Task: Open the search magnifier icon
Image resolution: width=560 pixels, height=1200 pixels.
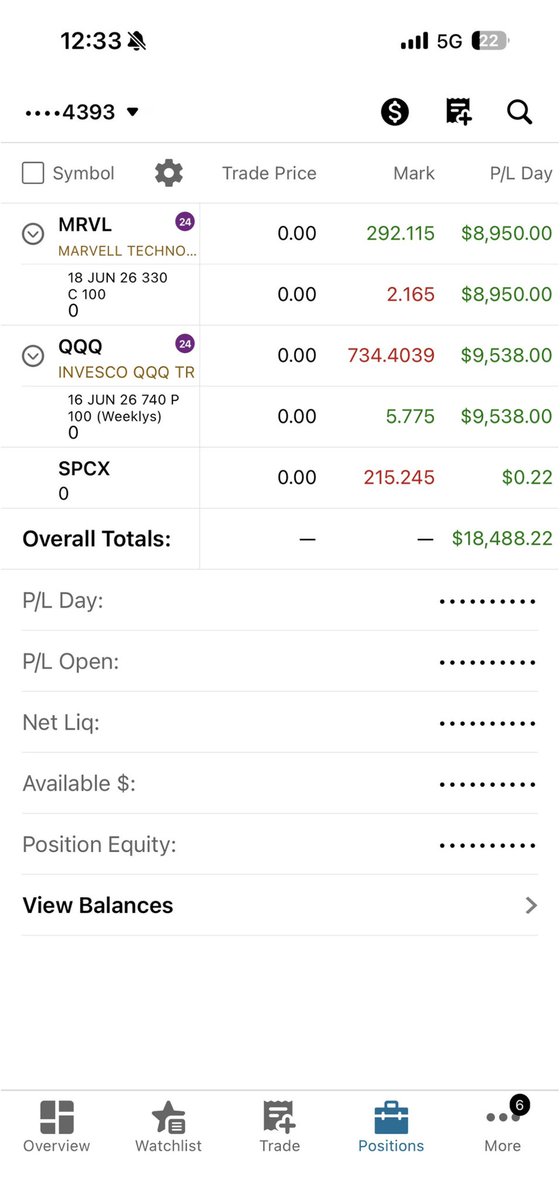Action: pyautogui.click(x=519, y=112)
